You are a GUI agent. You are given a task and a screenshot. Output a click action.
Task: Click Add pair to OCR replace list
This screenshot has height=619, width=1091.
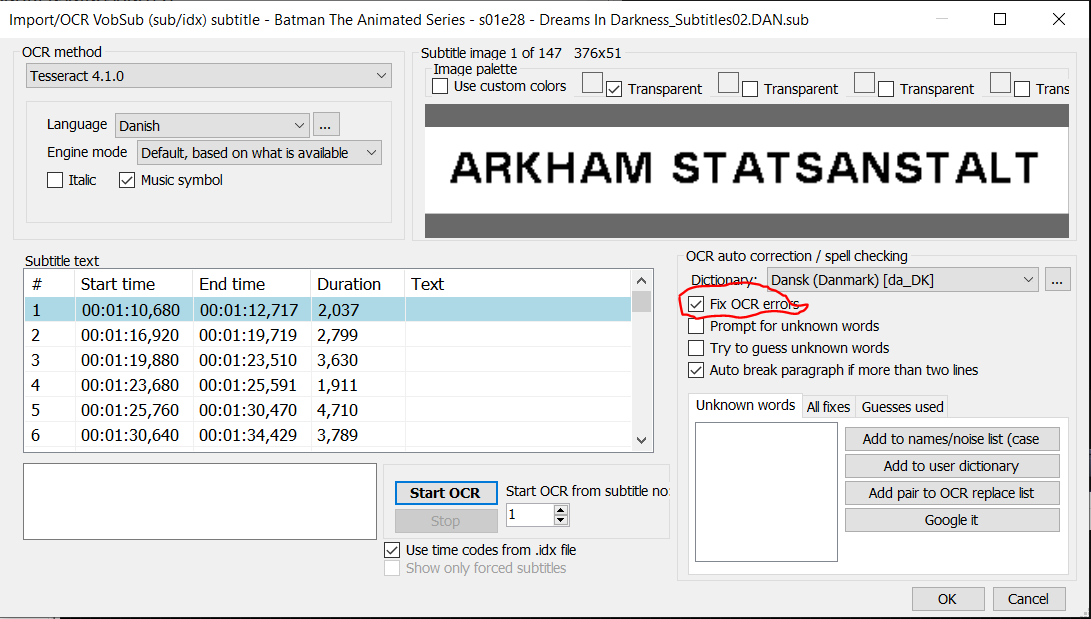pos(951,492)
